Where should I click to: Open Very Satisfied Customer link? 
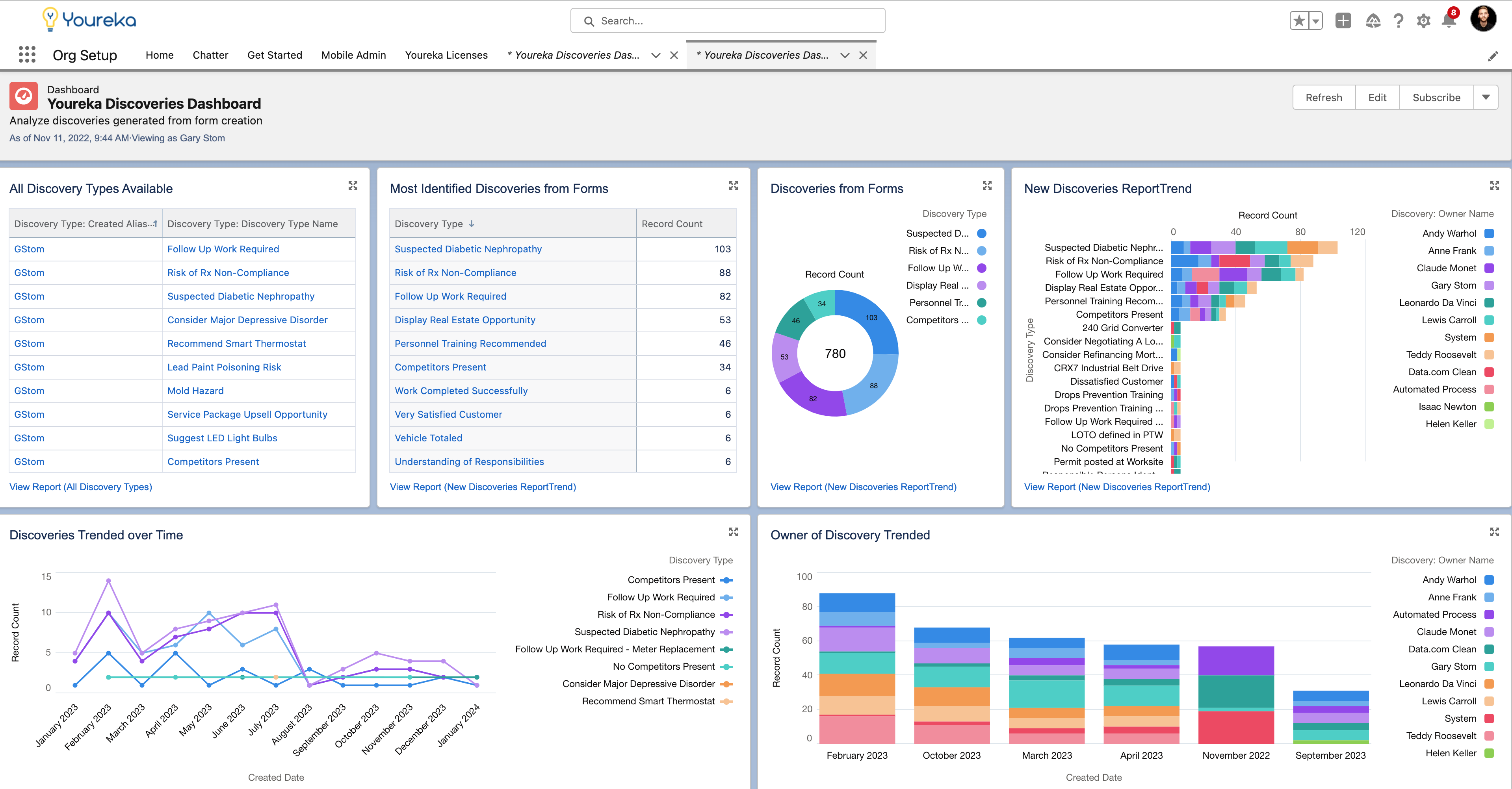point(448,414)
